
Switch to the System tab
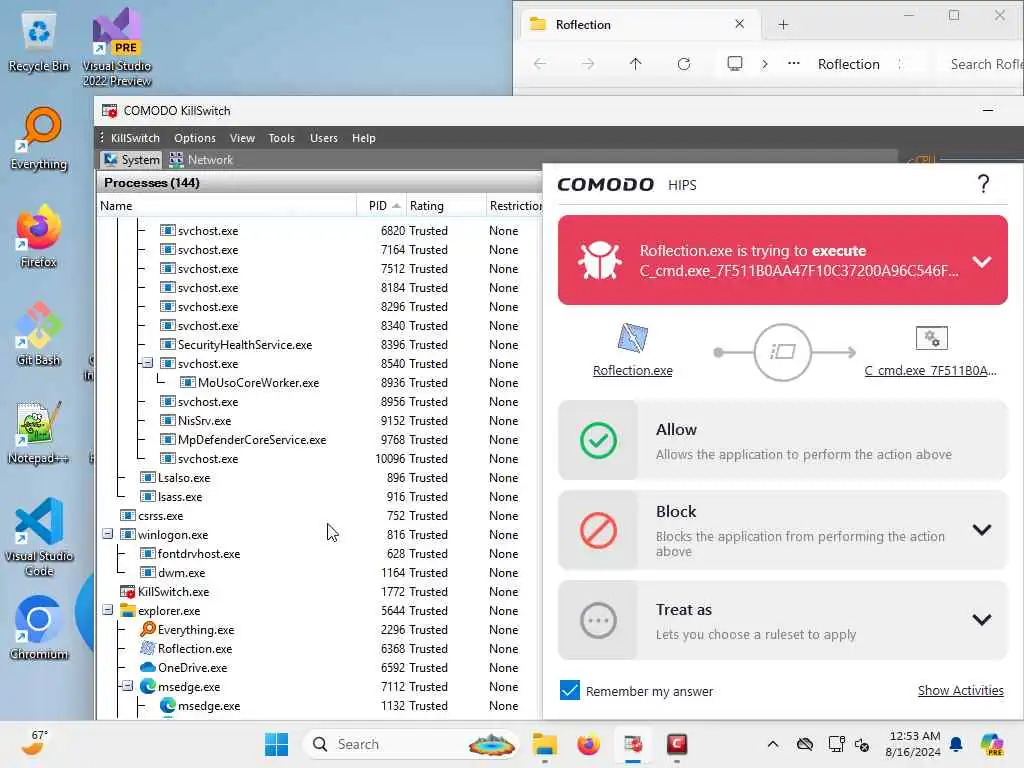pos(132,159)
